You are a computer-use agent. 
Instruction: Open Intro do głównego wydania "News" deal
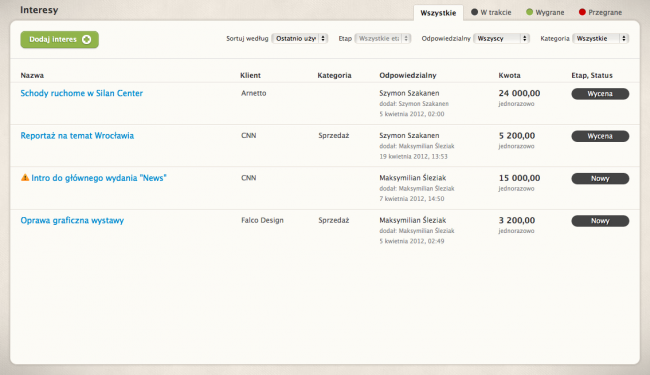click(x=99, y=178)
